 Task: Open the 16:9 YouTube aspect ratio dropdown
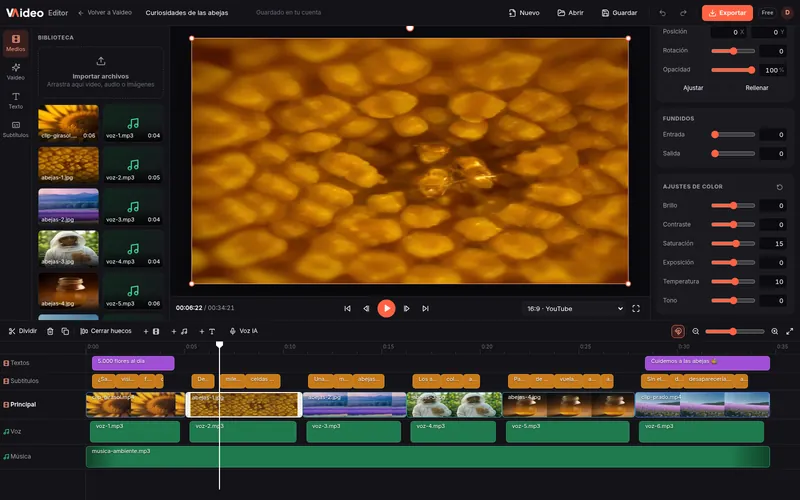(574, 309)
